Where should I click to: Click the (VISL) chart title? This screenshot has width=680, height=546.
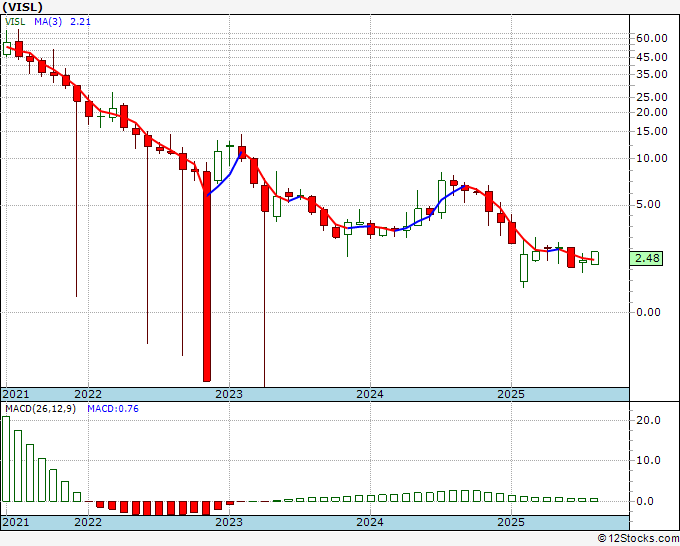[22, 7]
